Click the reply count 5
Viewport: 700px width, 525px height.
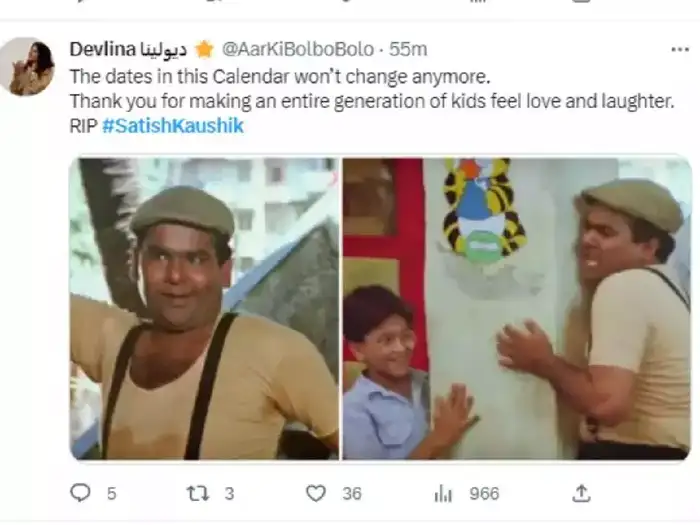point(111,493)
